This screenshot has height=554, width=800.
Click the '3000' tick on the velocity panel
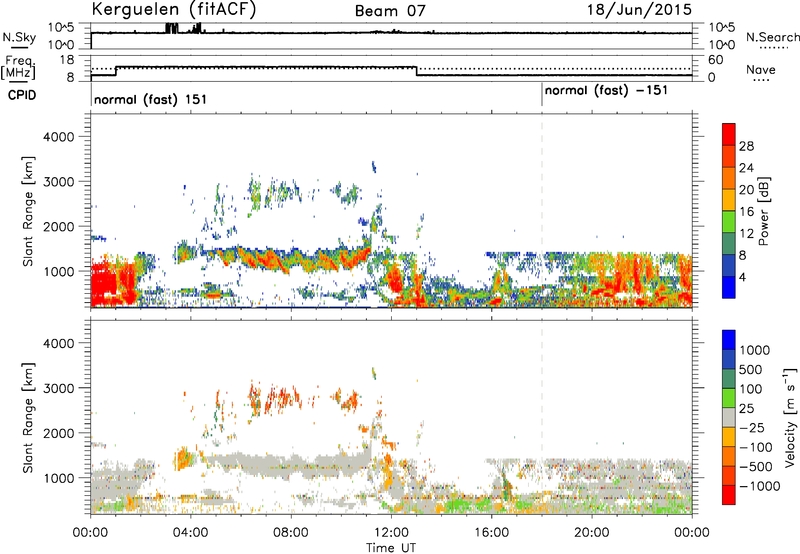pos(59,388)
